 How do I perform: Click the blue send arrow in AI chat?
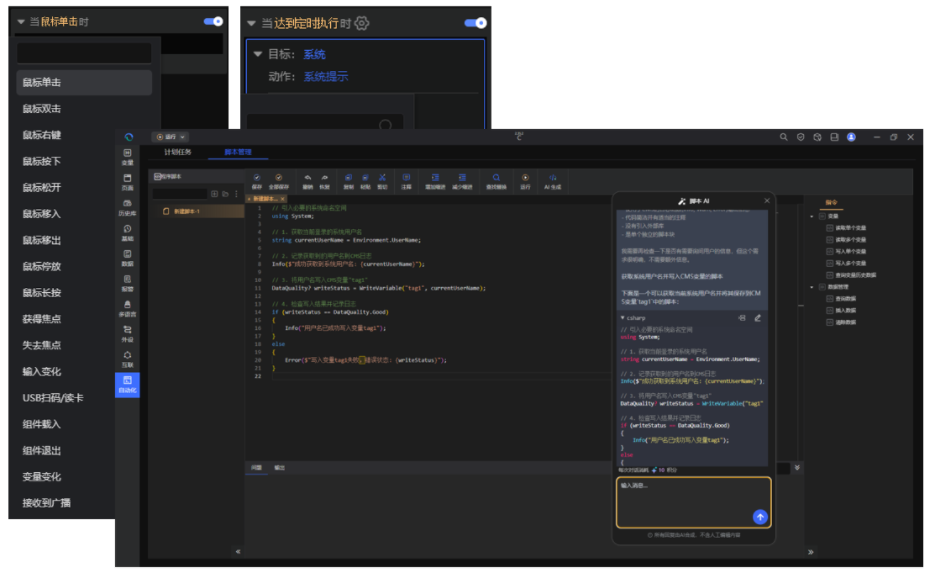759,517
